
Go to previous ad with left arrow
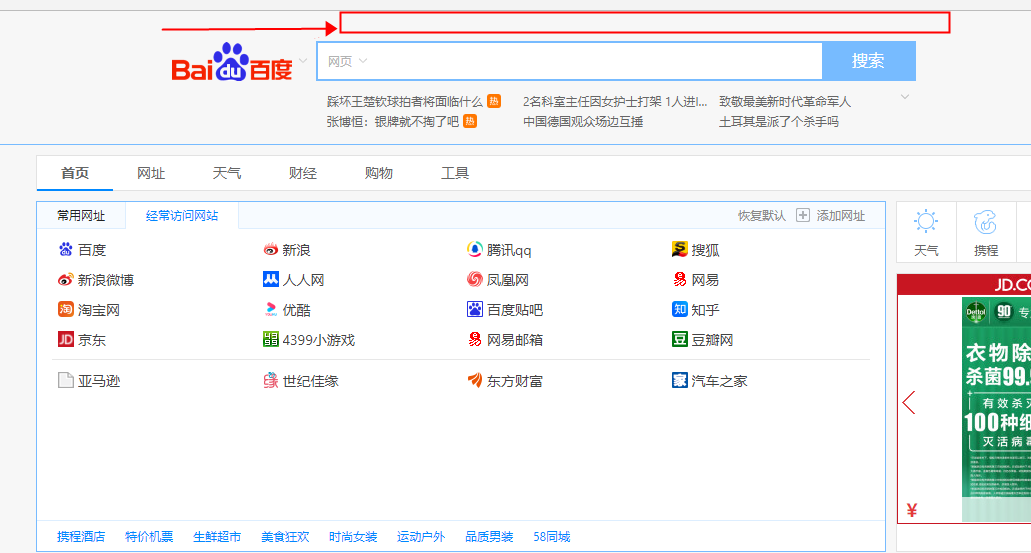point(909,403)
